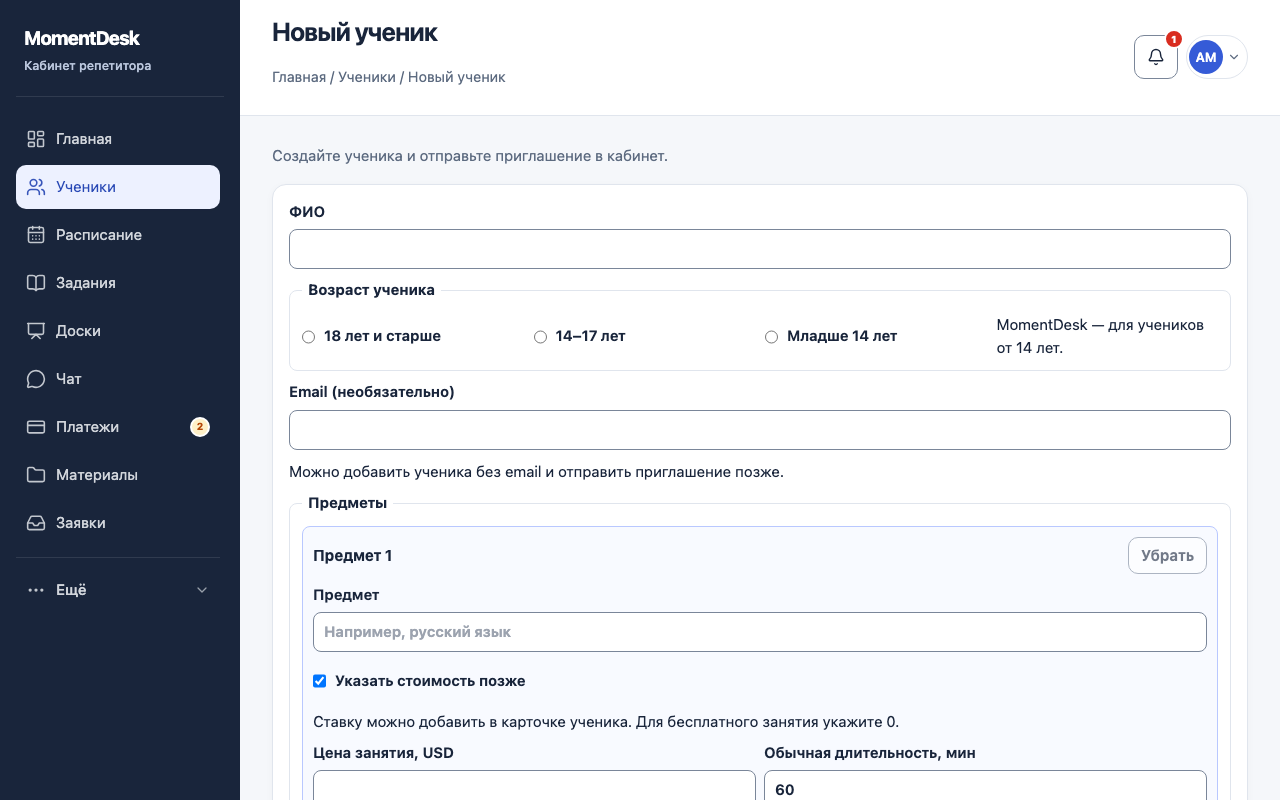Focus the Email (необязательно) field

[x=760, y=430]
